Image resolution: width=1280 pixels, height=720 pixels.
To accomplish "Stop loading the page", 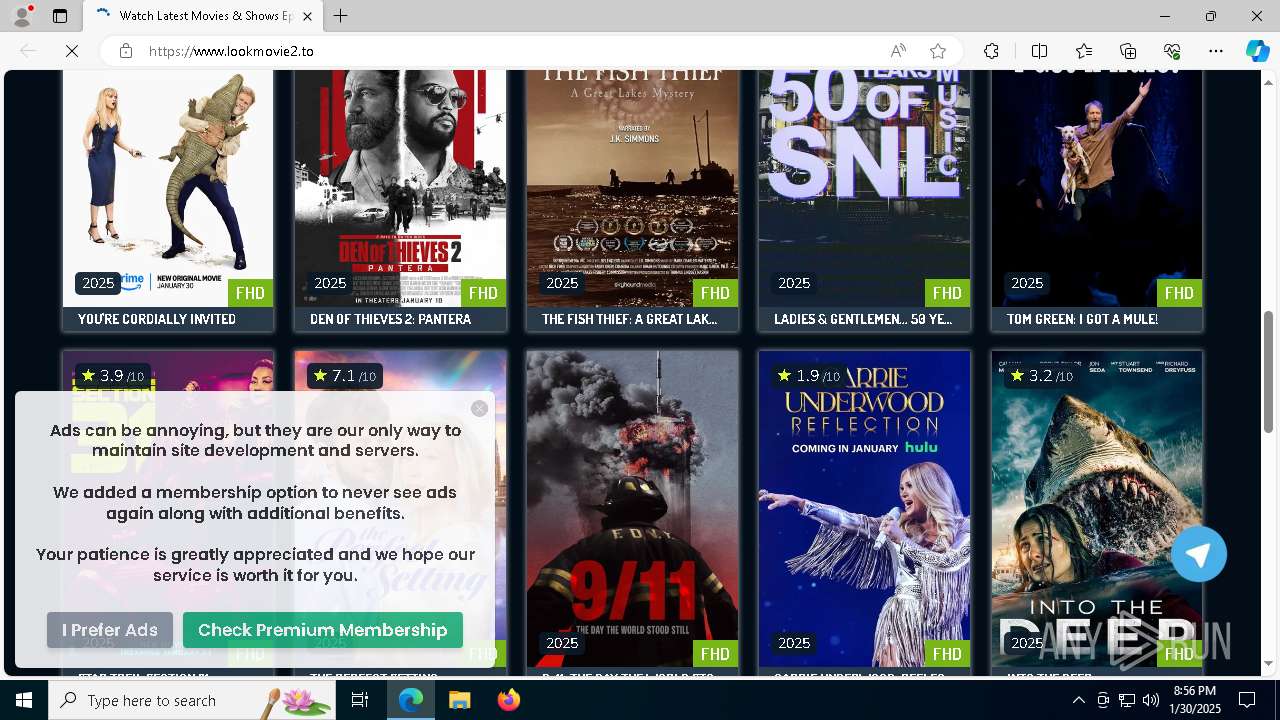I will click(72, 51).
